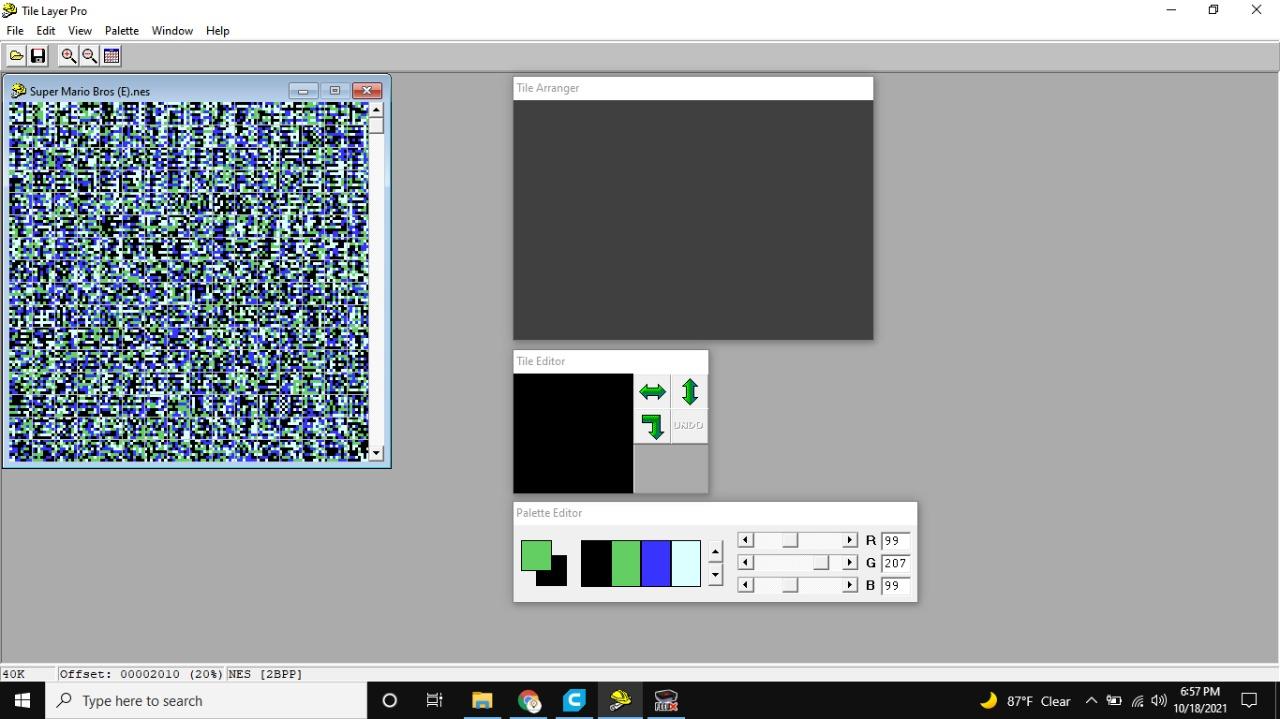Decrease blue with the B slider left arrow

(x=745, y=585)
